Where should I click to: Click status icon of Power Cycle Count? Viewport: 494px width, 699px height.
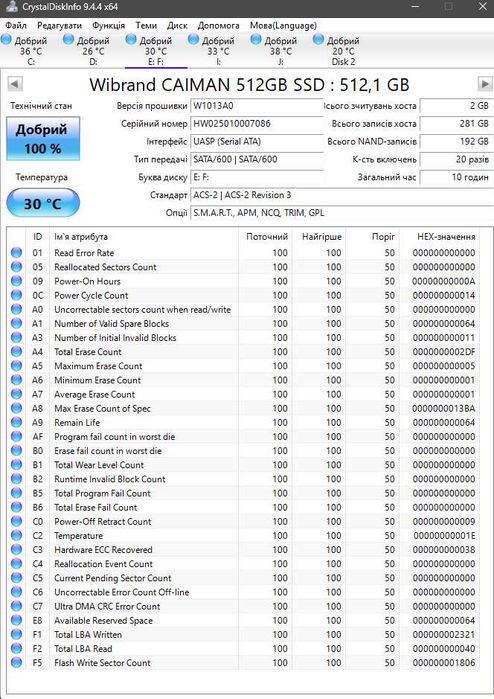(x=16, y=295)
